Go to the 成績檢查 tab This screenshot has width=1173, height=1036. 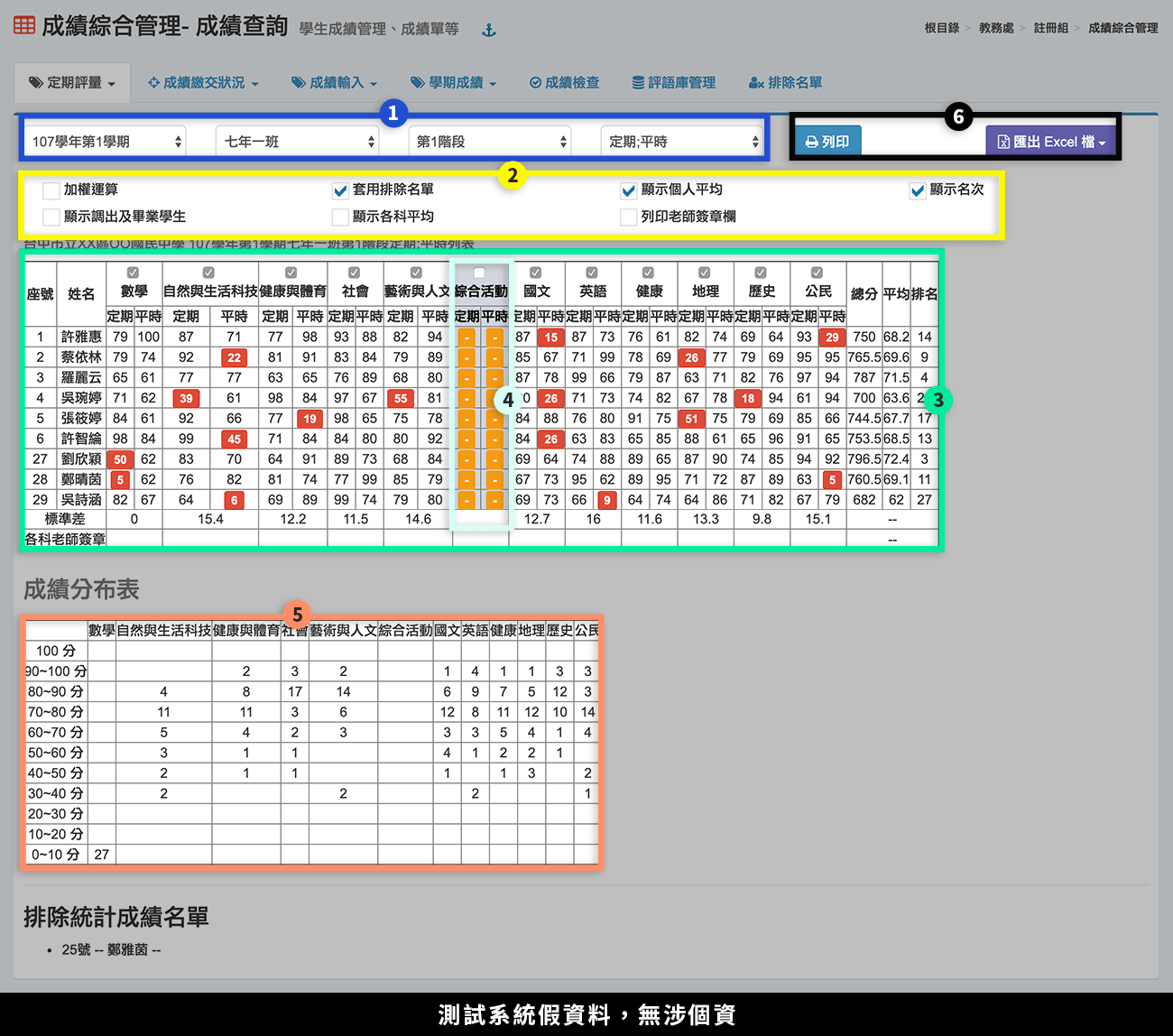pos(564,82)
